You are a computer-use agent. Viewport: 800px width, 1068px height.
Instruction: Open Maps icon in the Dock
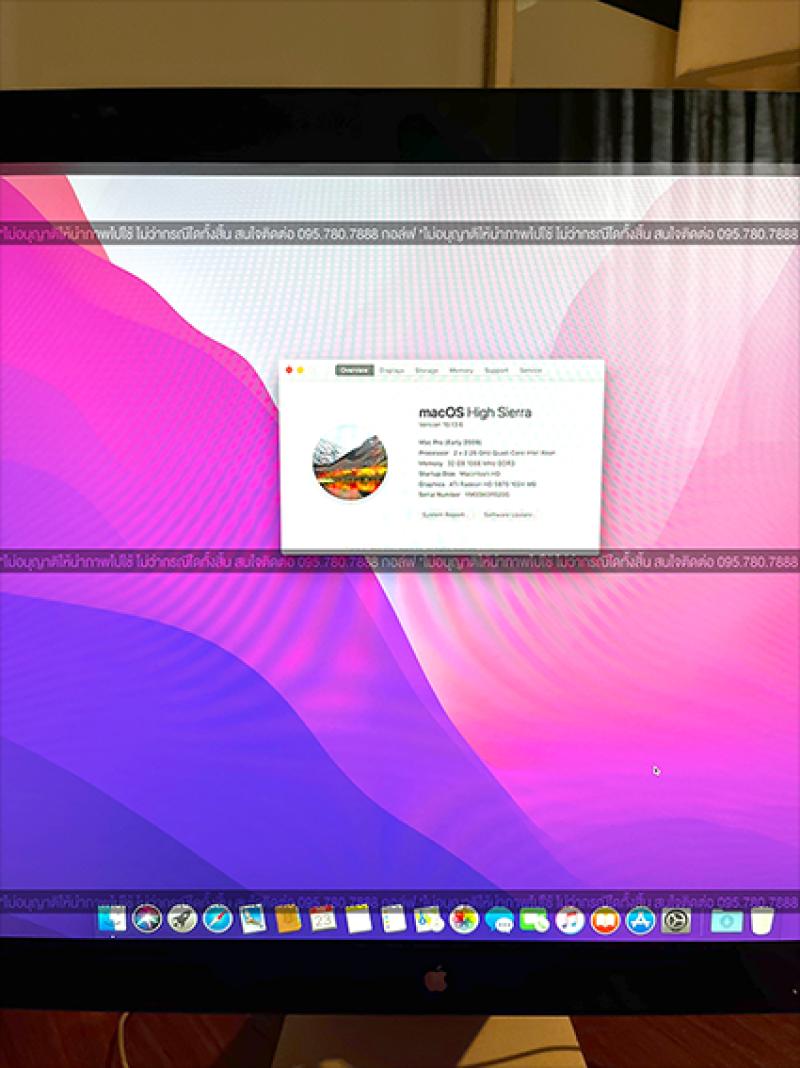point(429,920)
